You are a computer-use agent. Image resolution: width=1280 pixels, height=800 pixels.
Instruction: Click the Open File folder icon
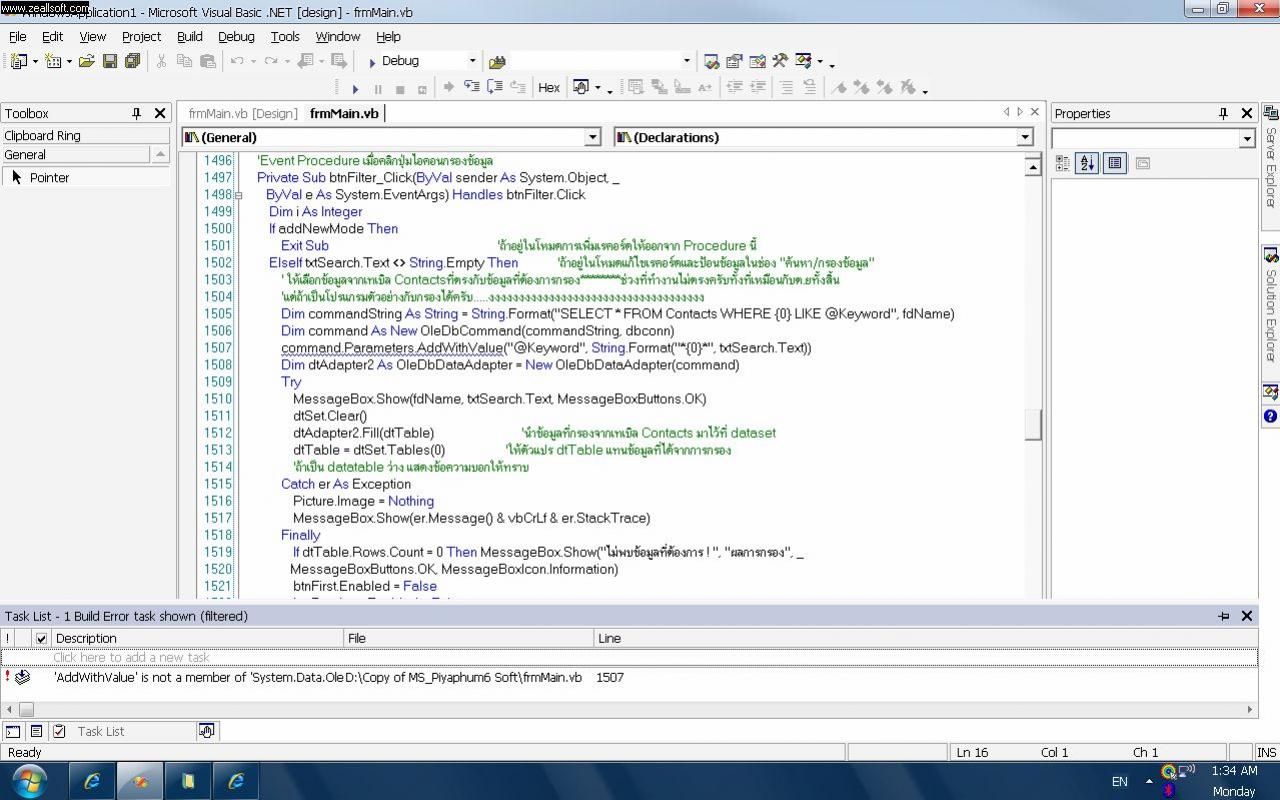[86, 61]
